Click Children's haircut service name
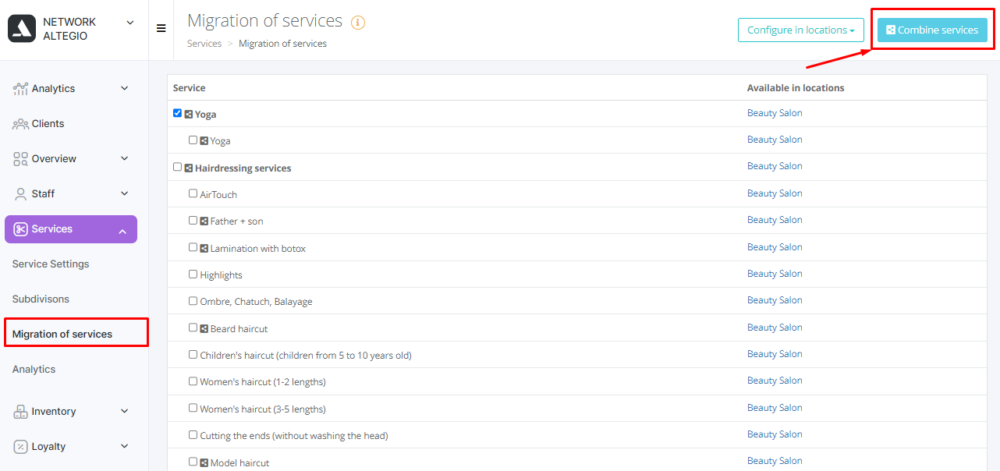The image size is (1000, 471). pos(305,356)
